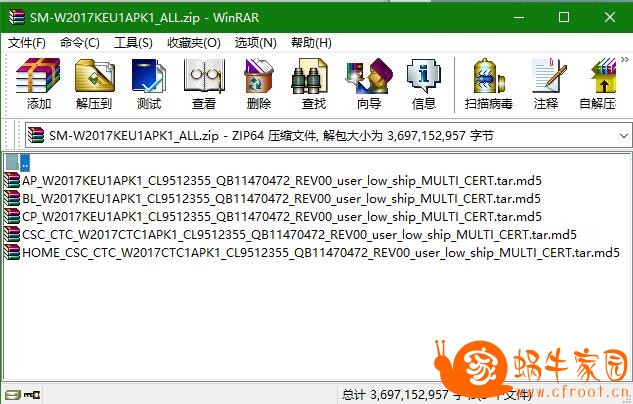Click the archive icon beside CSC_CTC file

click(x=12, y=234)
